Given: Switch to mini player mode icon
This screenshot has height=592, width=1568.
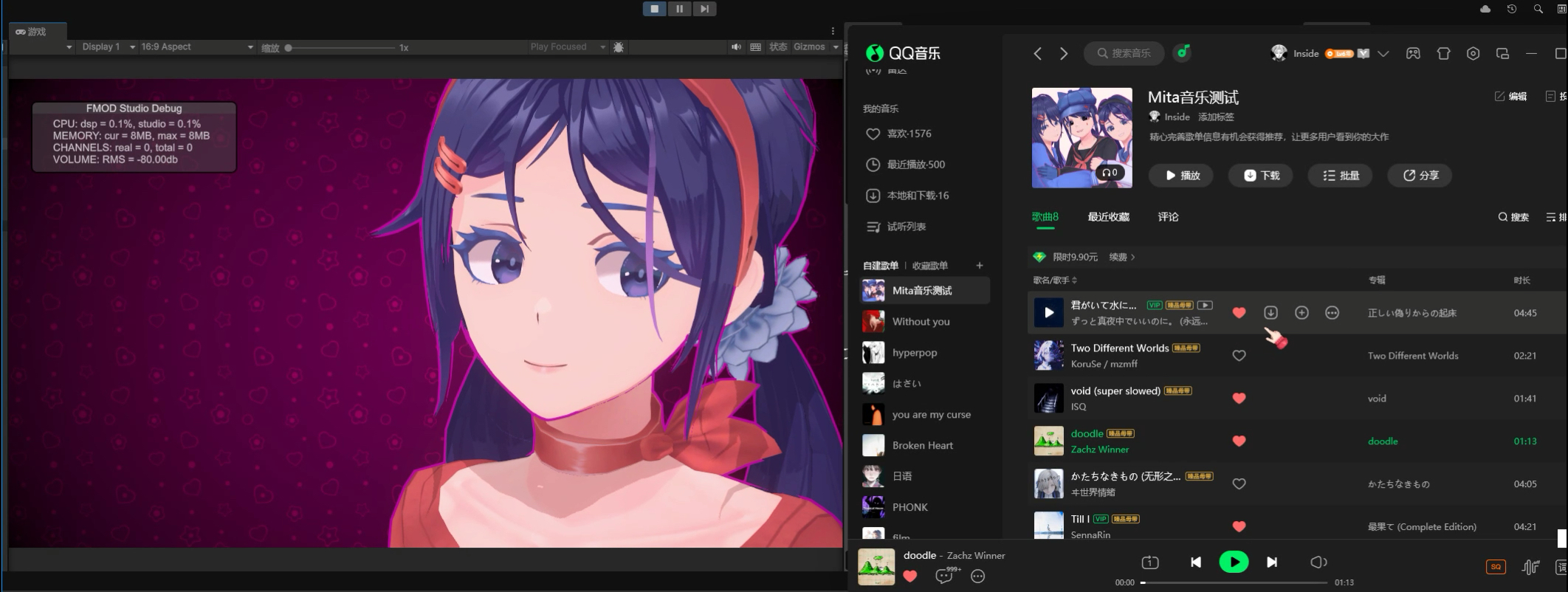Looking at the screenshot, I should click(x=1502, y=53).
